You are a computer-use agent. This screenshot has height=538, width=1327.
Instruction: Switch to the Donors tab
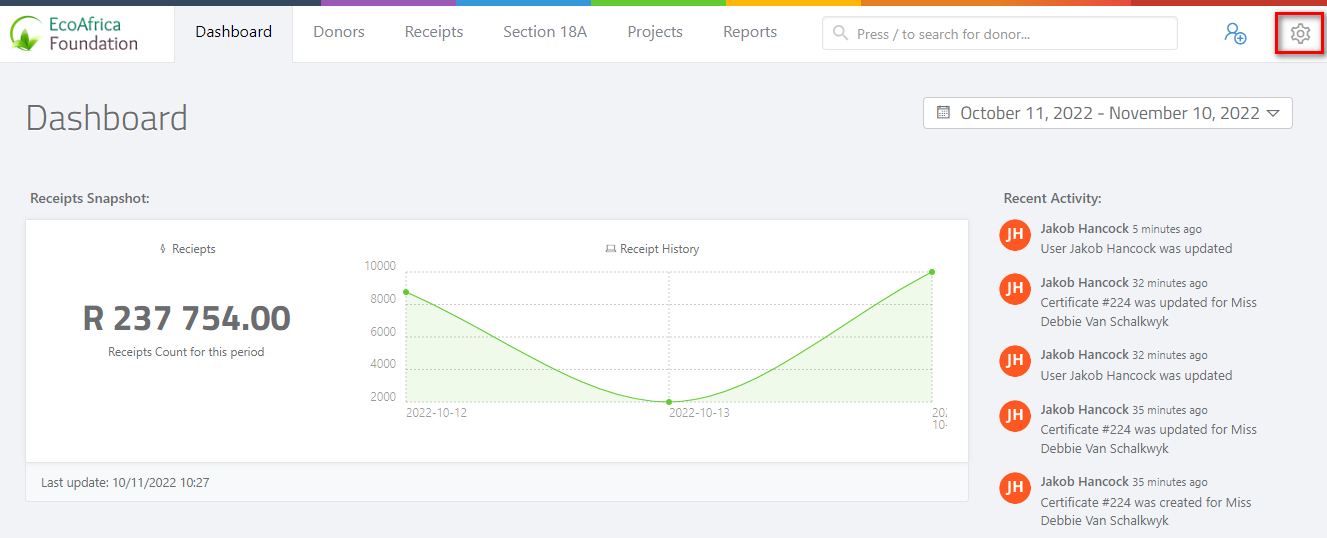click(x=339, y=32)
